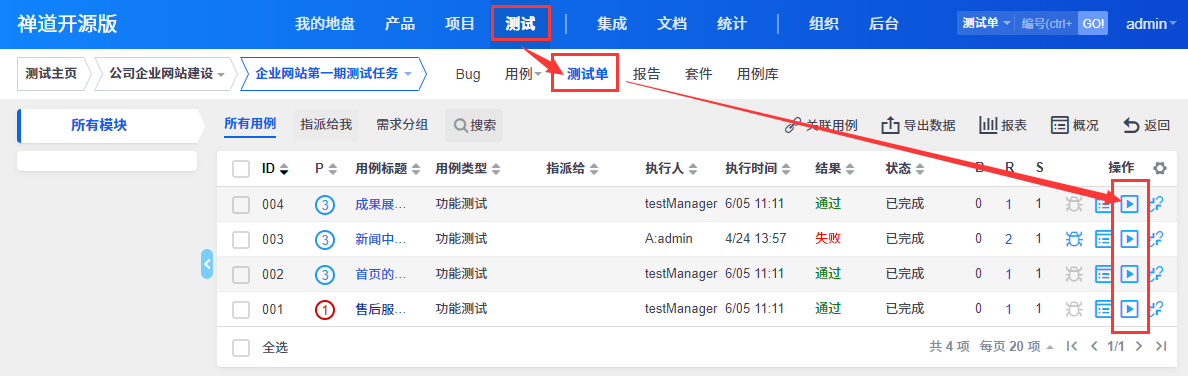Image resolution: width=1188 pixels, height=376 pixels.
Task: Collapse the sidebar with arrow handle
Action: coord(207,264)
